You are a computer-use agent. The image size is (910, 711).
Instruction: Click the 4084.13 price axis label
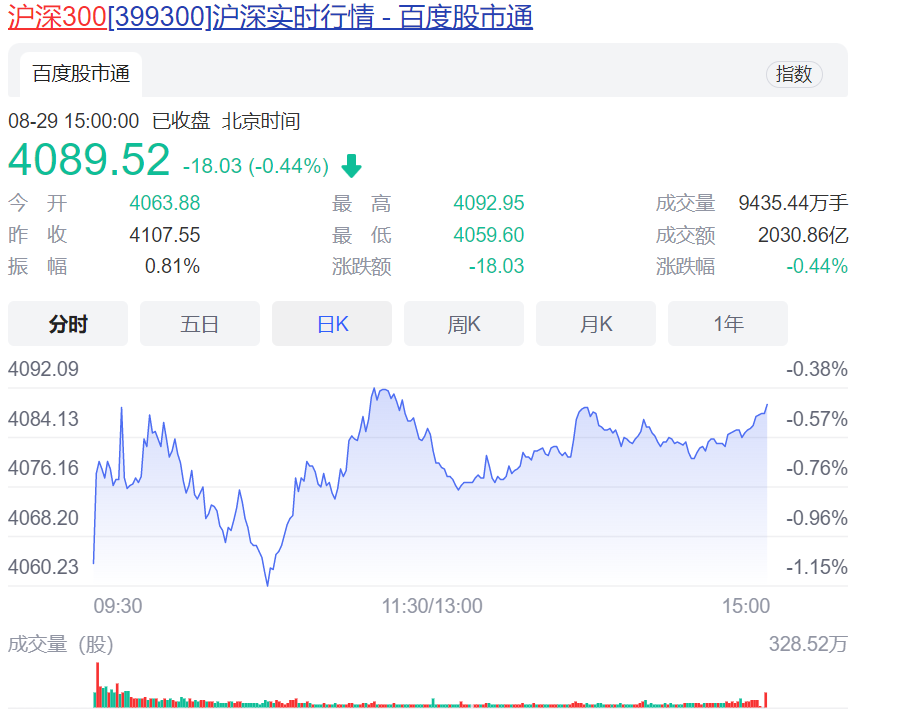[43, 419]
